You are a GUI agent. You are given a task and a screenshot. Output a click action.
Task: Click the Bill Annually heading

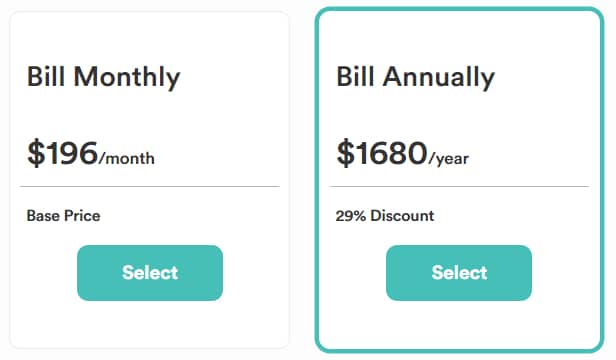pos(415,78)
